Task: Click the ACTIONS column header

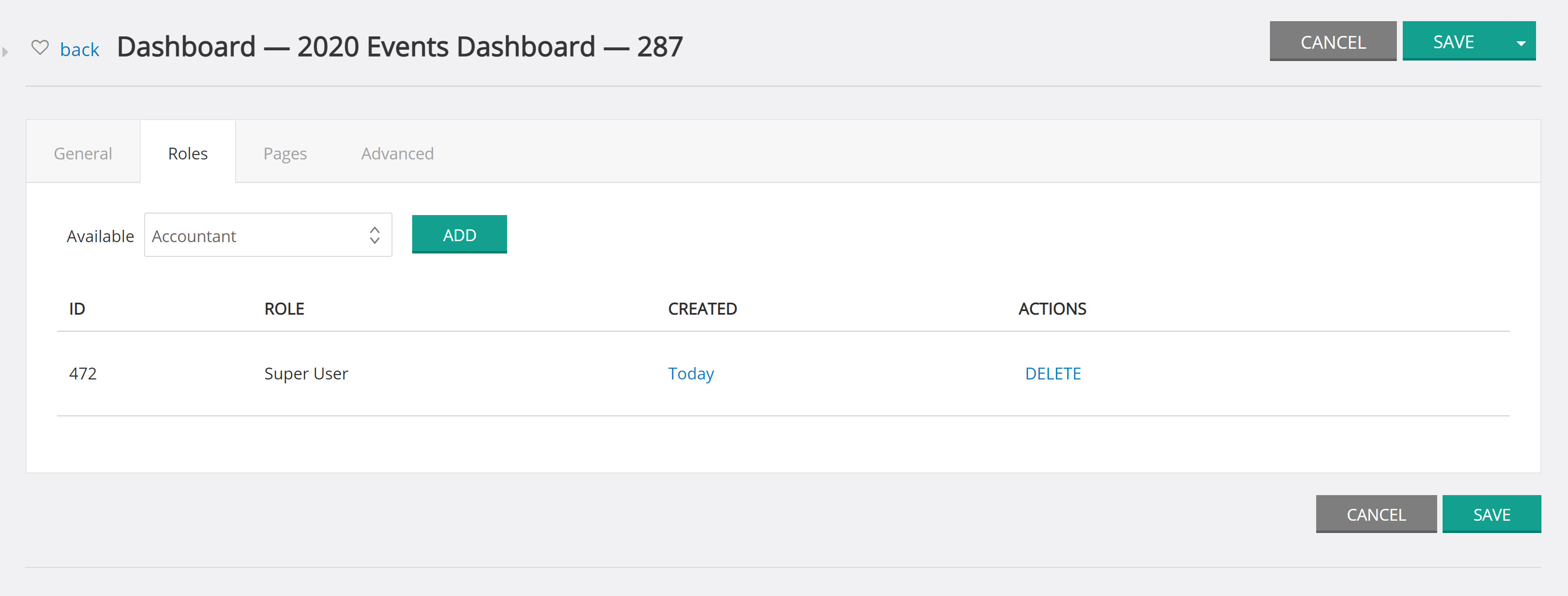Action: [1052, 309]
